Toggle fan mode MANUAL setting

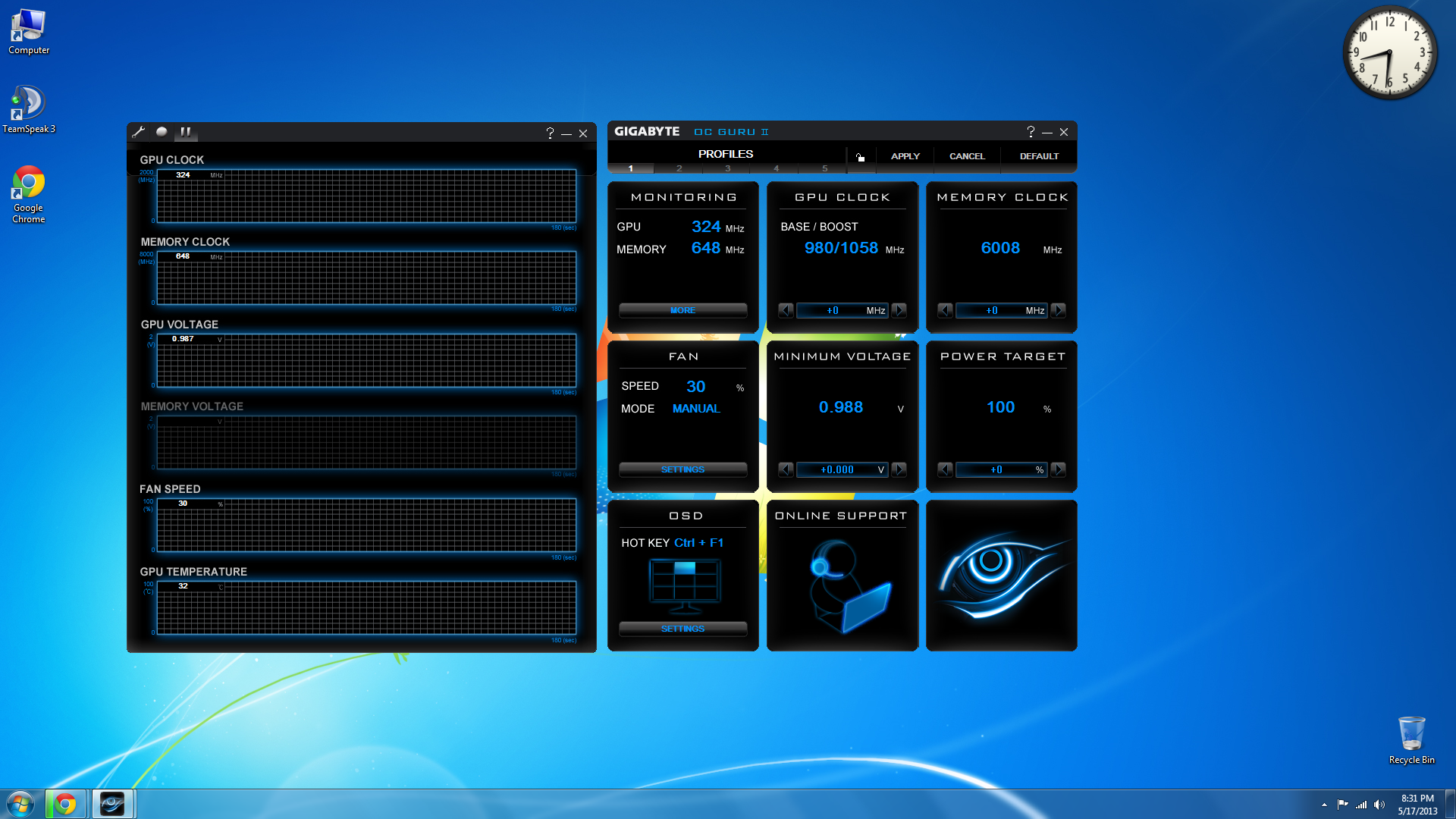(695, 409)
